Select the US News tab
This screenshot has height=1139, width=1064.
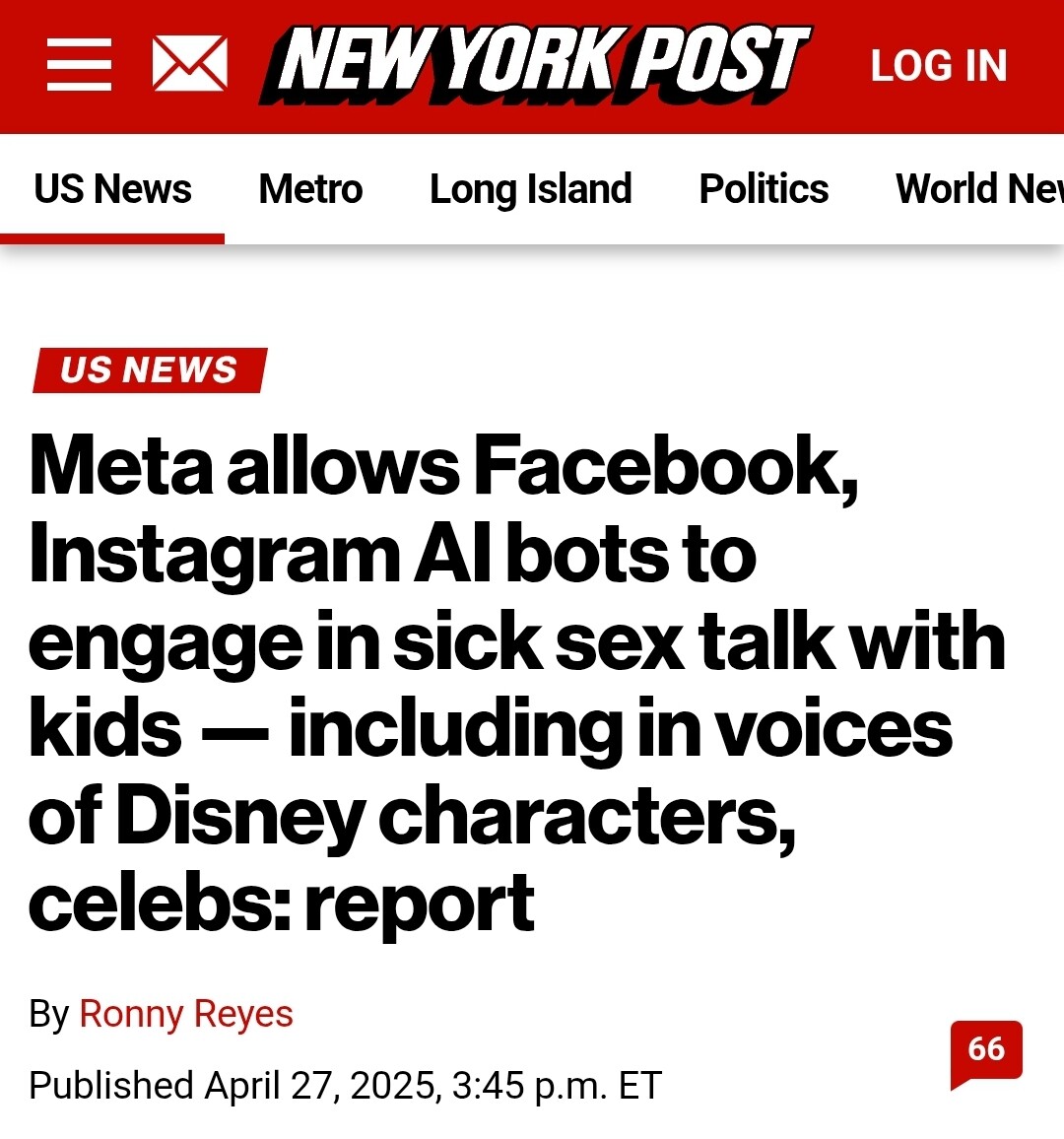[112, 189]
